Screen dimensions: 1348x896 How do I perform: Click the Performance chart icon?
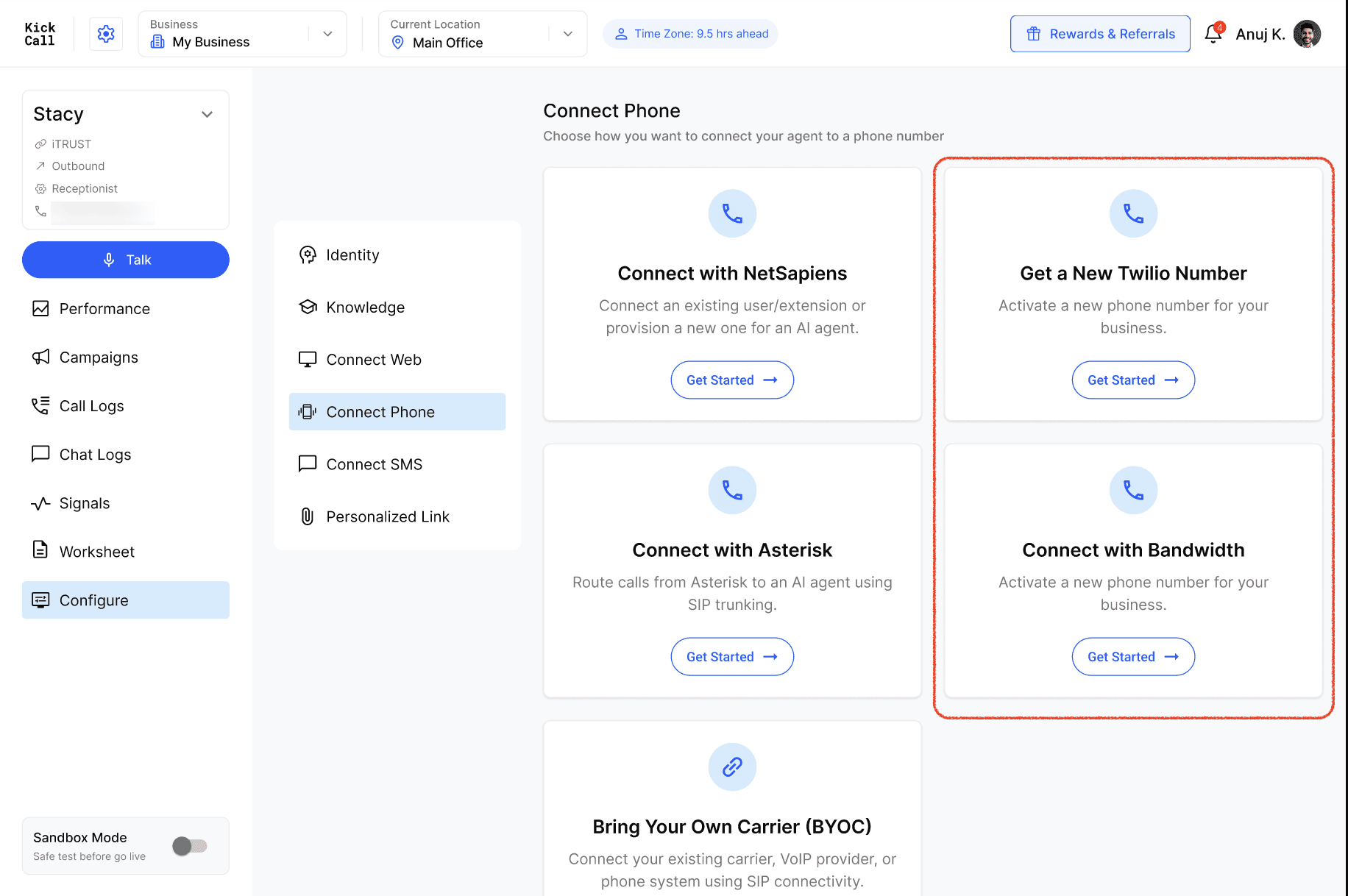pos(40,308)
